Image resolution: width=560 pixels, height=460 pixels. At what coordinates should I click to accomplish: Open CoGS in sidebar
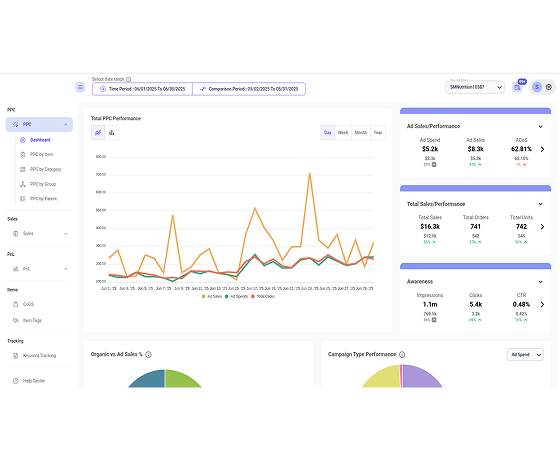tap(28, 304)
